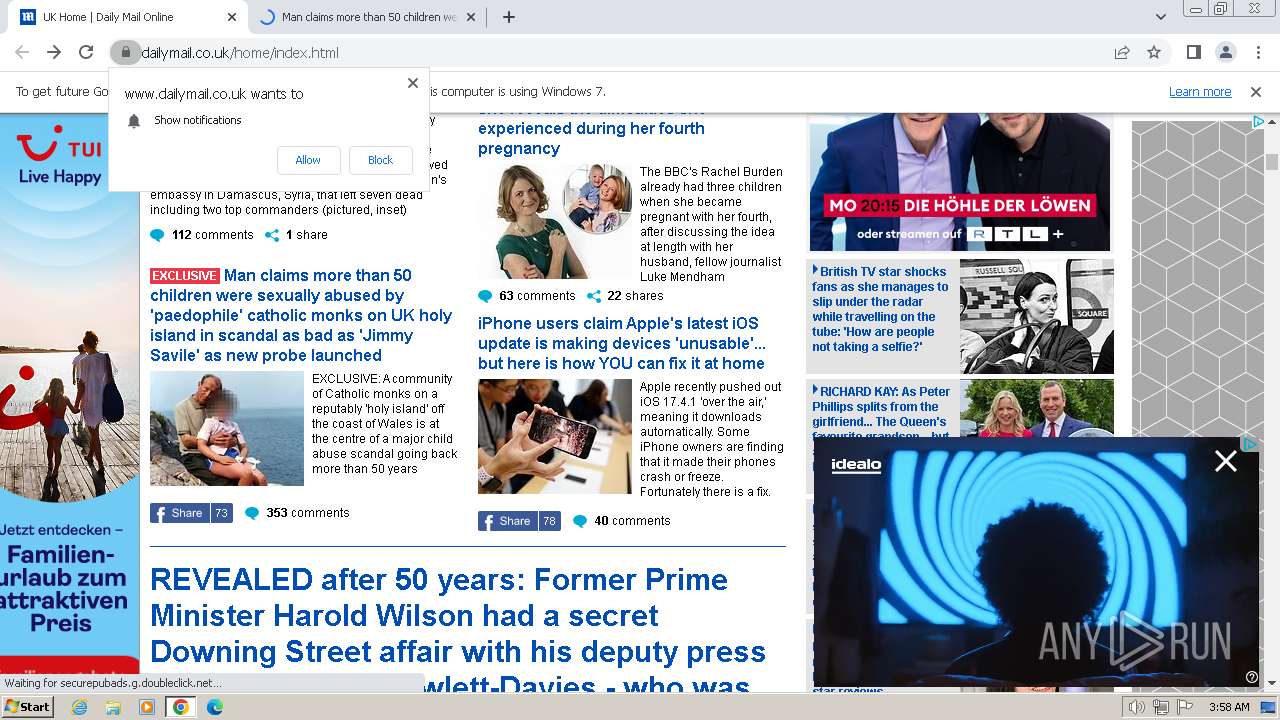Open Action Center flag icon
Image resolution: width=1280 pixels, height=720 pixels.
pyautogui.click(x=1185, y=707)
